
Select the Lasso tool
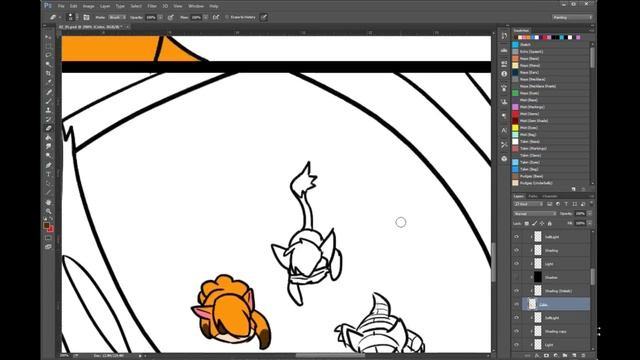(49, 55)
